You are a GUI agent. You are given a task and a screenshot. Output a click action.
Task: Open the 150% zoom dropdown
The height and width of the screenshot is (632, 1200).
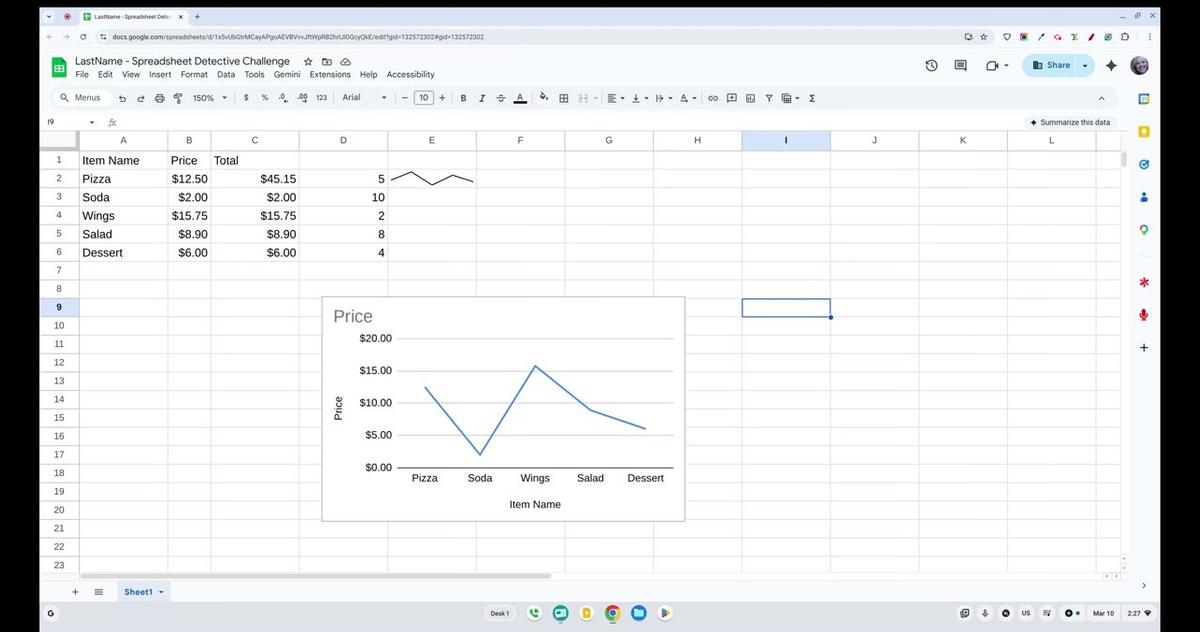pyautogui.click(x=210, y=98)
